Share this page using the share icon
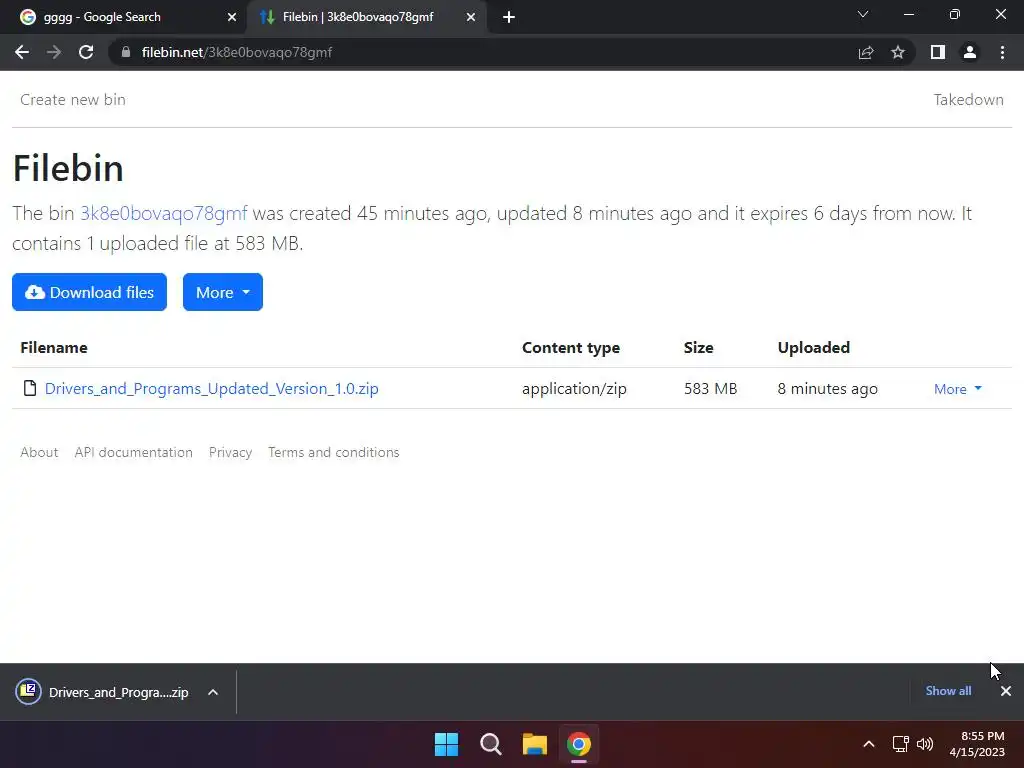The width and height of the screenshot is (1024, 768). click(866, 52)
